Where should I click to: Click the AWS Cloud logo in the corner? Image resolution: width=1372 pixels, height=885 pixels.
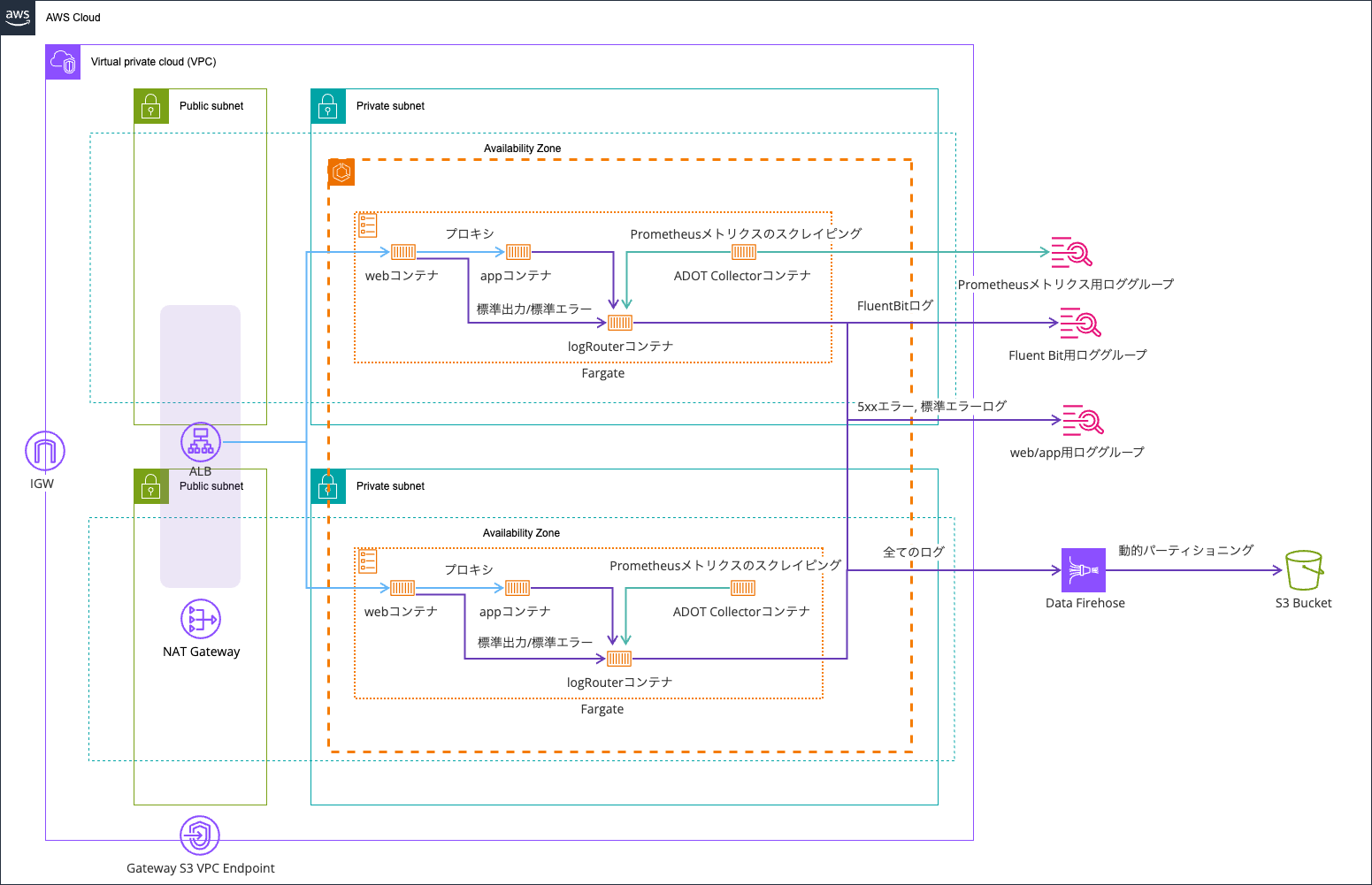[17, 17]
